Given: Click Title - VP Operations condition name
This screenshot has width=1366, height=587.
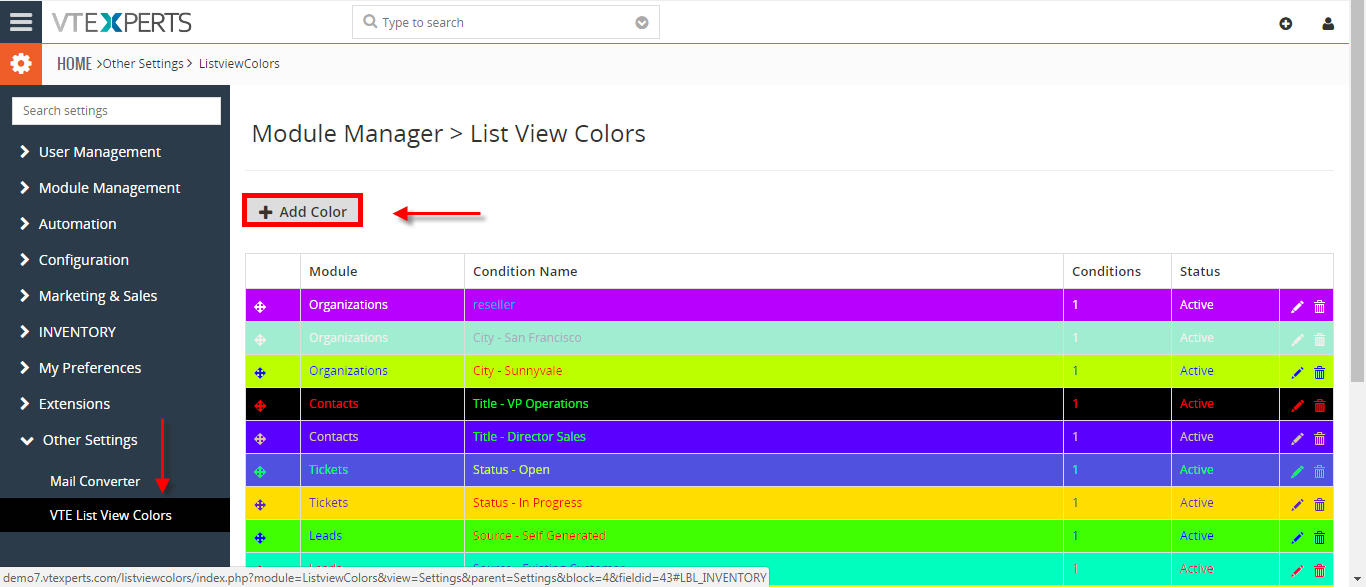Looking at the screenshot, I should [531, 404].
